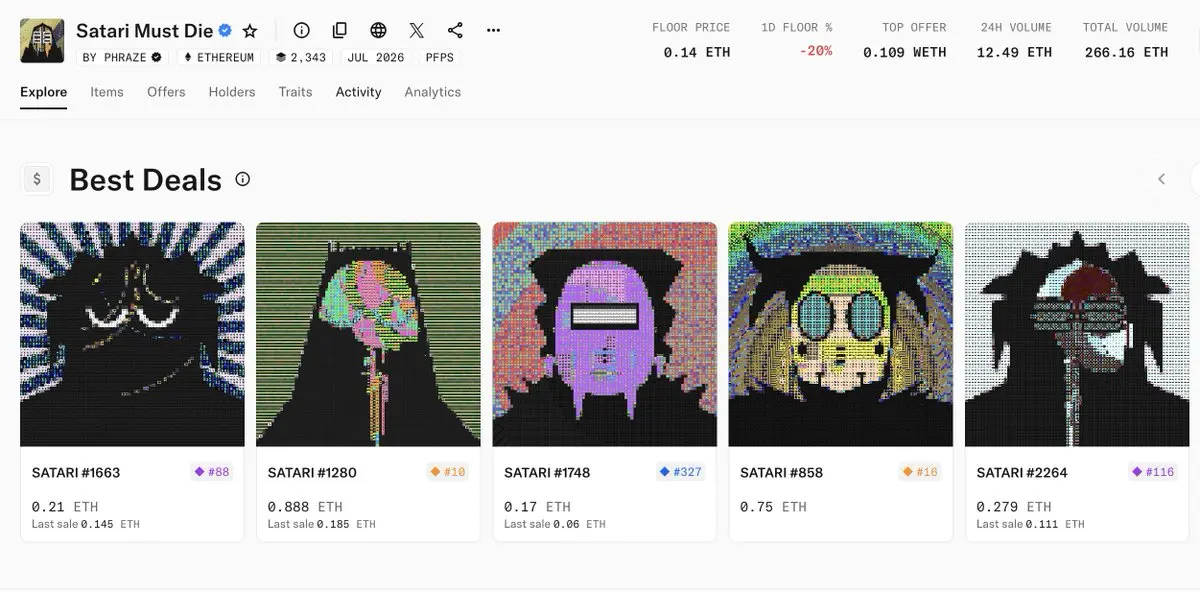Click the last sale 0.06 ETH text
The width and height of the screenshot is (1200, 592).
coord(555,524)
